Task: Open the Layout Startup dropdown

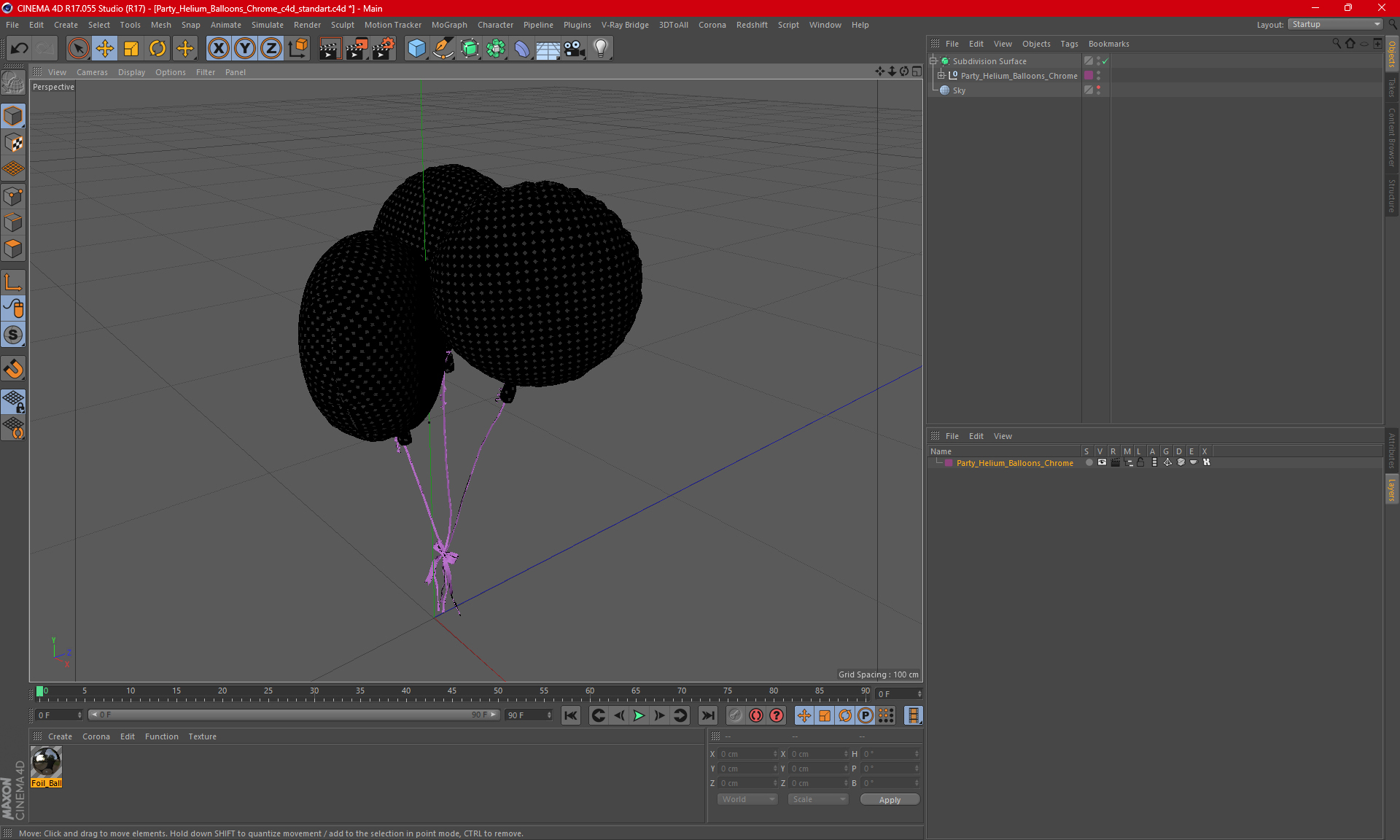Action: pos(1335,24)
